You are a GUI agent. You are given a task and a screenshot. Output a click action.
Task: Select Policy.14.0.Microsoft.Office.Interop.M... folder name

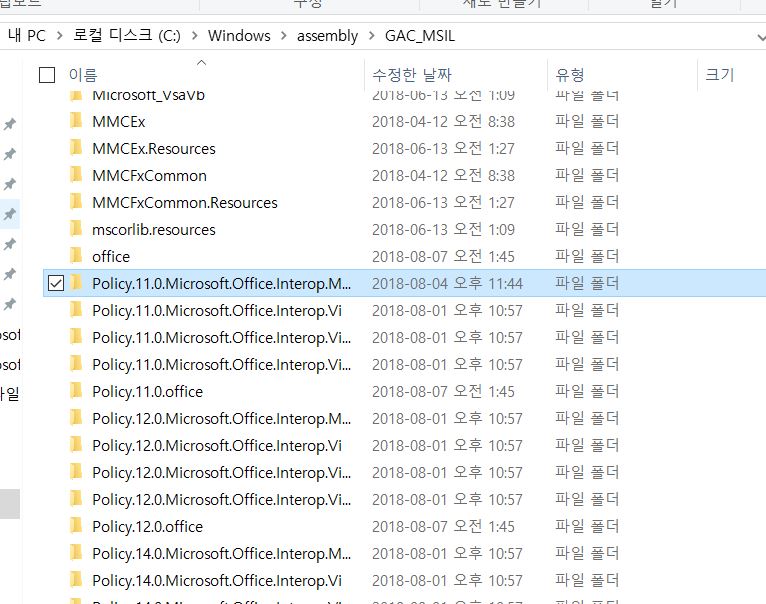pyautogui.click(x=221, y=553)
